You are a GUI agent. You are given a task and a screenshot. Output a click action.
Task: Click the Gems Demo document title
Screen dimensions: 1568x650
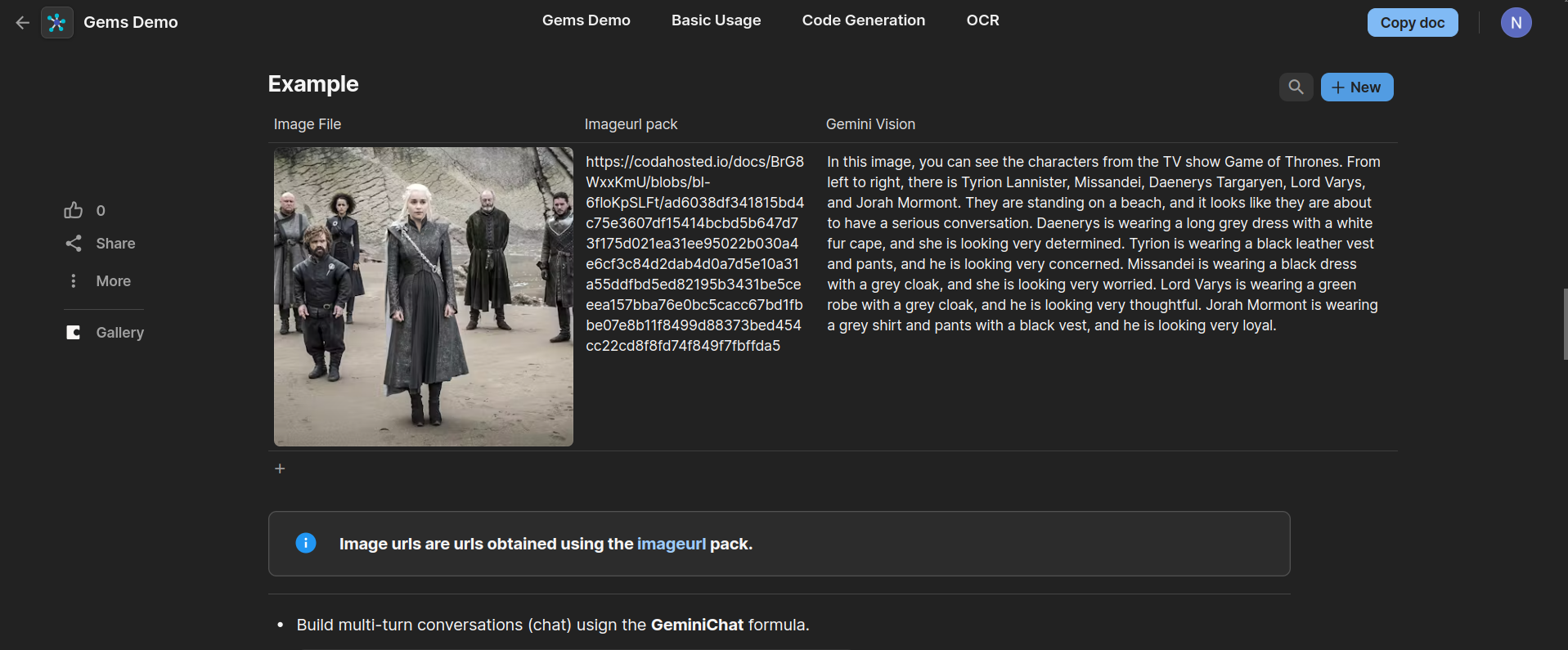[x=130, y=22]
